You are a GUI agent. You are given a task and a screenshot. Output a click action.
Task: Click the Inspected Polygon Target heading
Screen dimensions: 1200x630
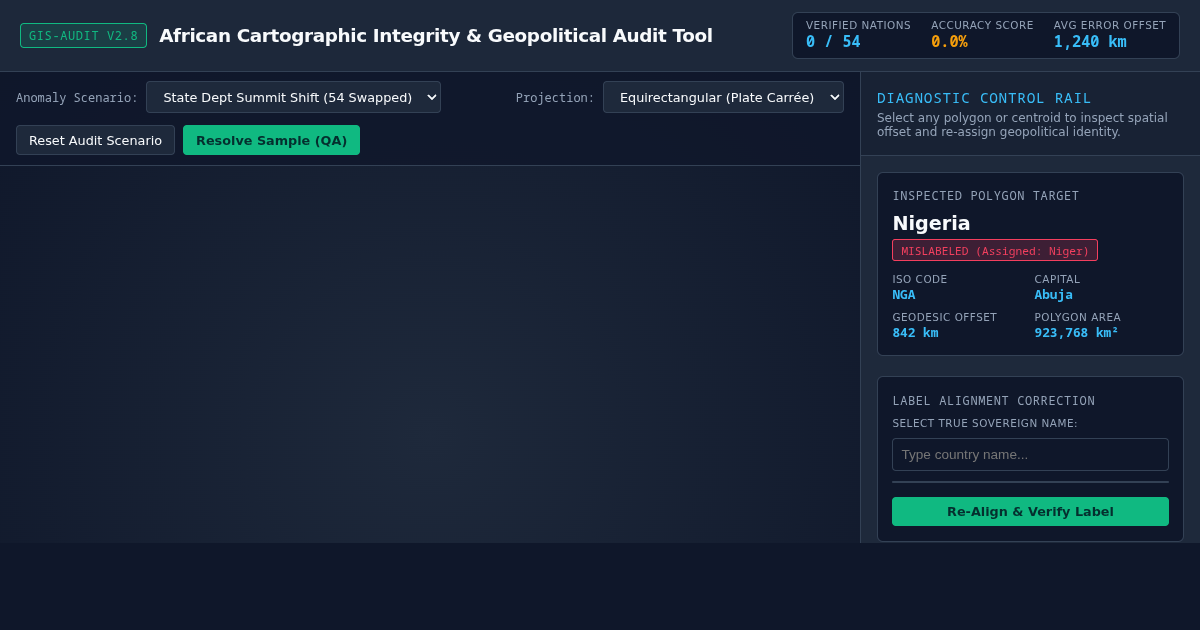[985, 196]
